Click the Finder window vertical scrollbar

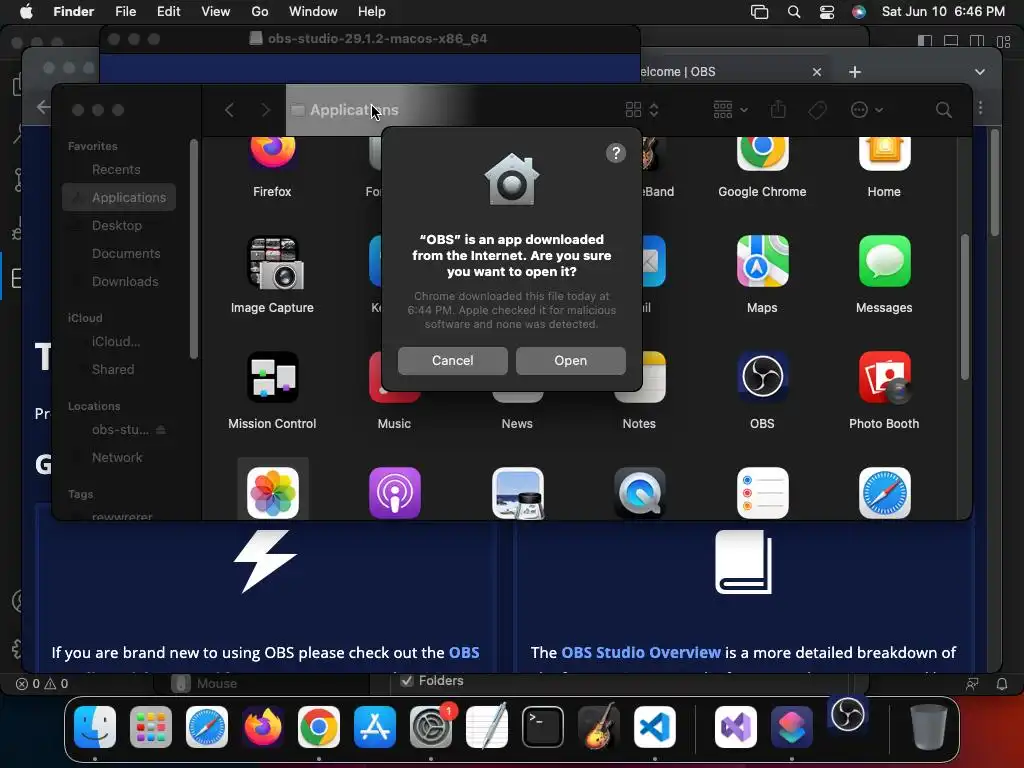click(965, 307)
